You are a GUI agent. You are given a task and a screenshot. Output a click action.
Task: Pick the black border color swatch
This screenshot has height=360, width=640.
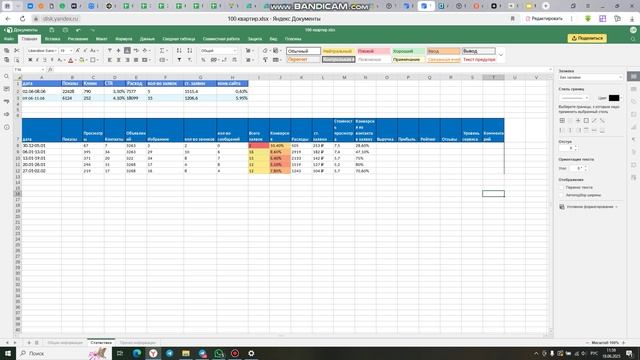pos(614,98)
